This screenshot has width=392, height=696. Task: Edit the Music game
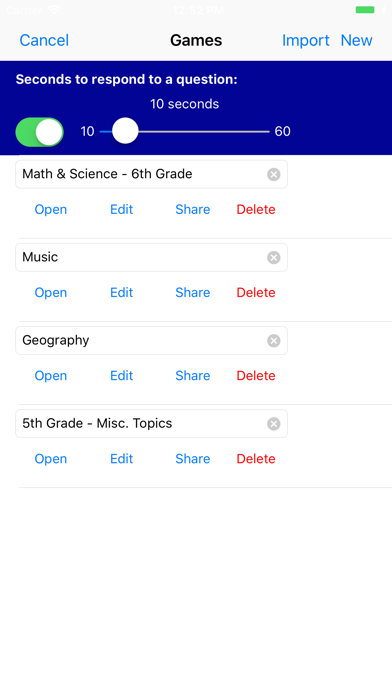point(121,293)
